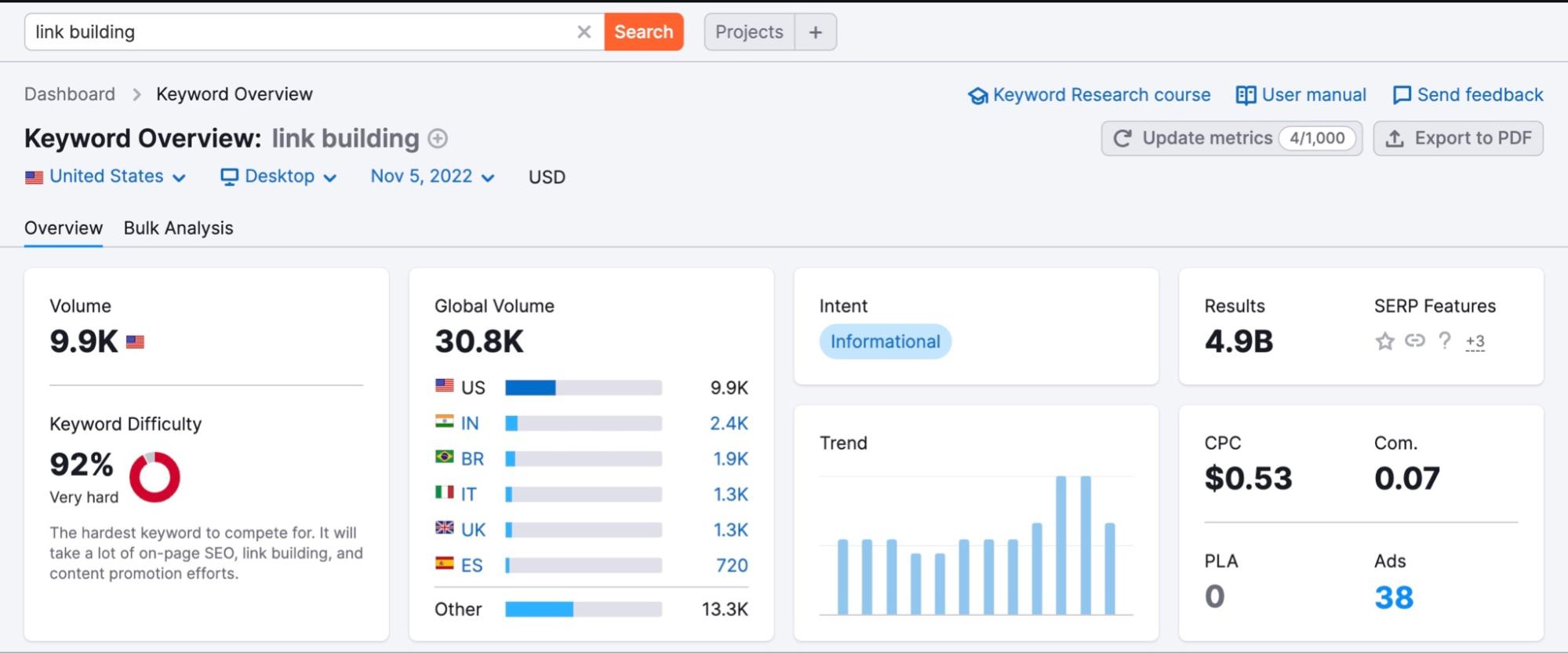The height and width of the screenshot is (653, 1568).
Task: Expand the Desktop device dropdown
Action: [x=278, y=177]
